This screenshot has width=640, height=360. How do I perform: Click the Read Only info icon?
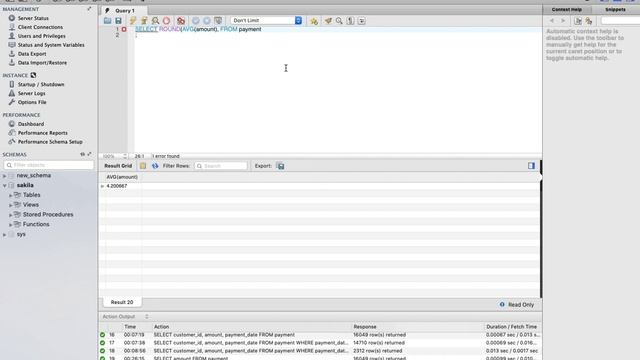(x=502, y=304)
